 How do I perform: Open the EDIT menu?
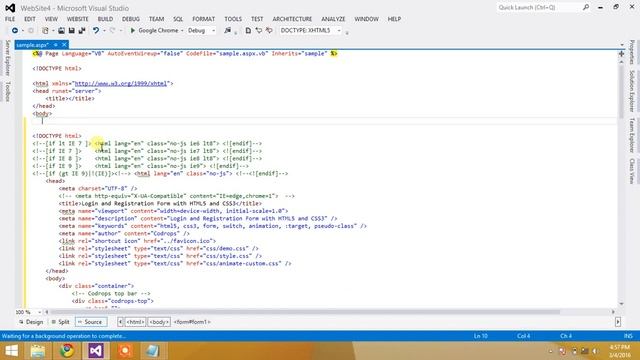click(x=30, y=19)
